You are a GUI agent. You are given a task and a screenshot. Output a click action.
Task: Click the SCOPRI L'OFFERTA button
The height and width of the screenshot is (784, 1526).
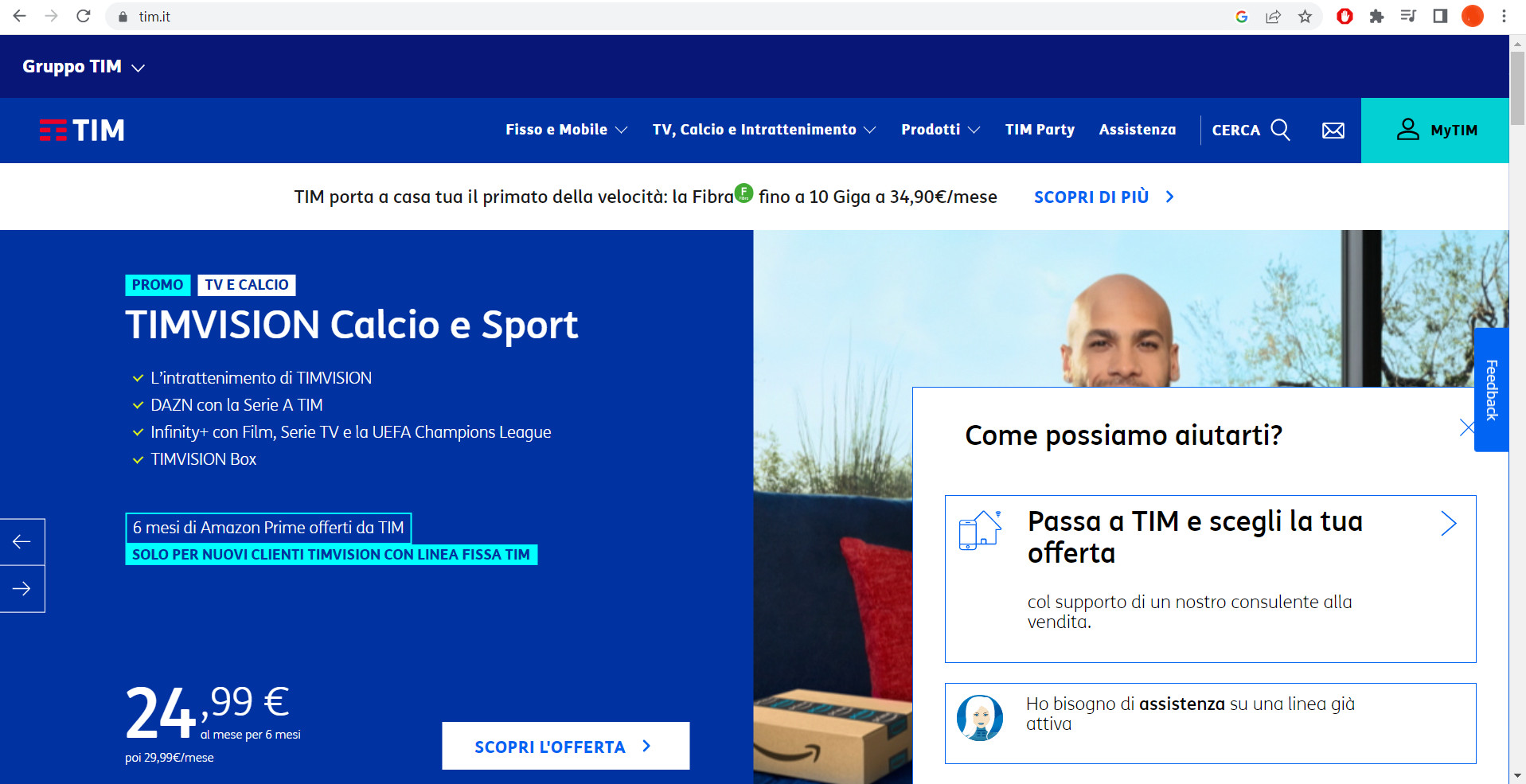(565, 747)
